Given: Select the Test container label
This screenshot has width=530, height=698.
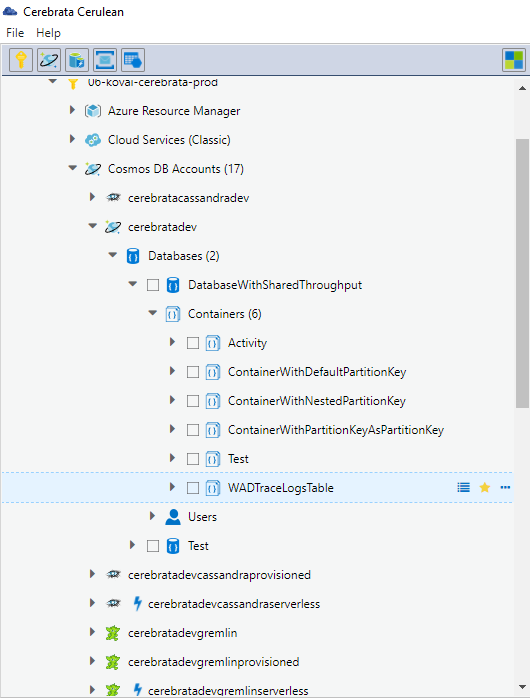Looking at the screenshot, I should click(238, 459).
